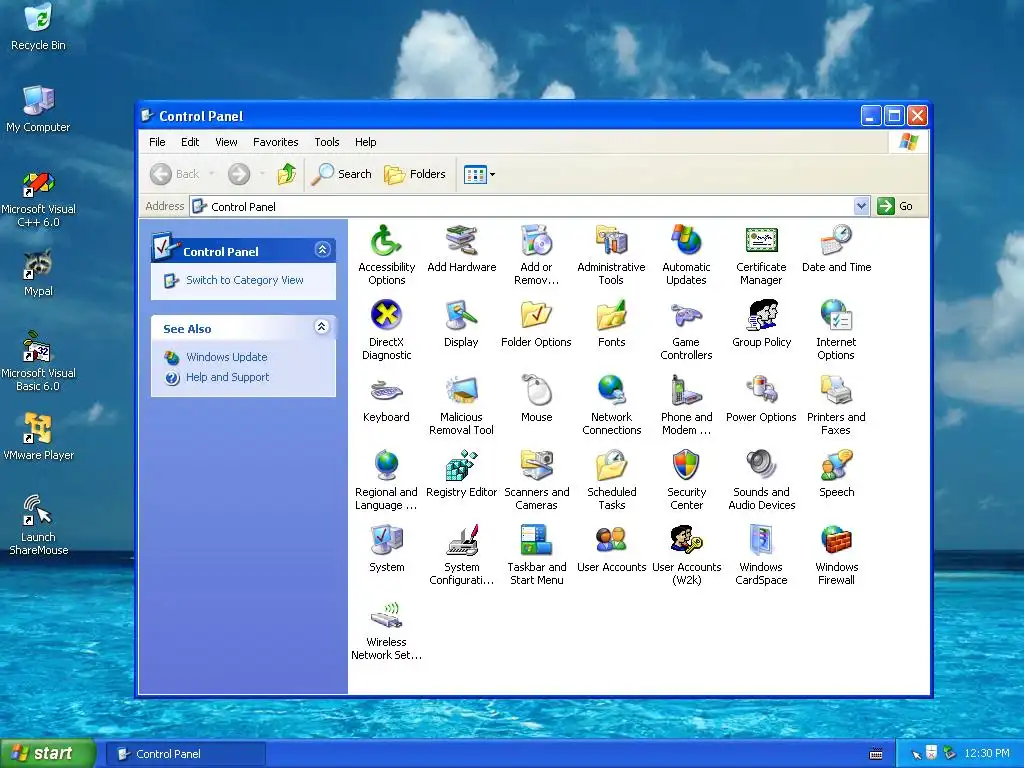Open the Help menu
Viewport: 1024px width, 768px height.
[366, 142]
